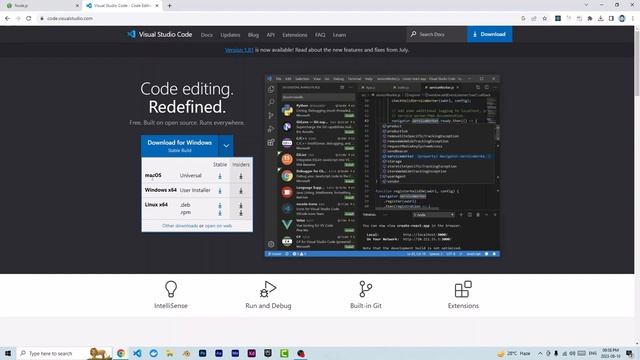Click the open on web link
Viewport: 640px width, 360px height.
click(218, 226)
